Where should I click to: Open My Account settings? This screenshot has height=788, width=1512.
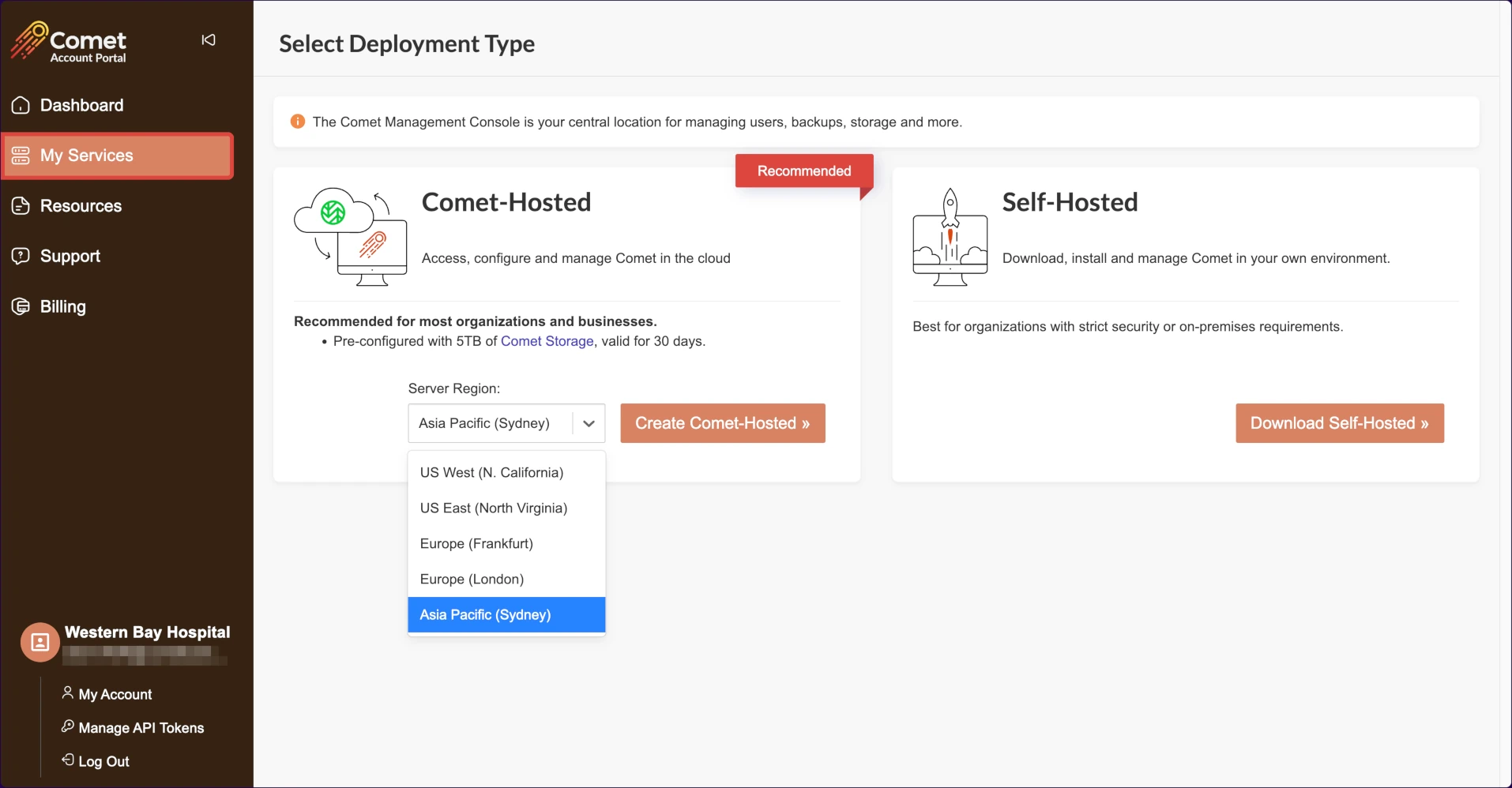point(115,694)
